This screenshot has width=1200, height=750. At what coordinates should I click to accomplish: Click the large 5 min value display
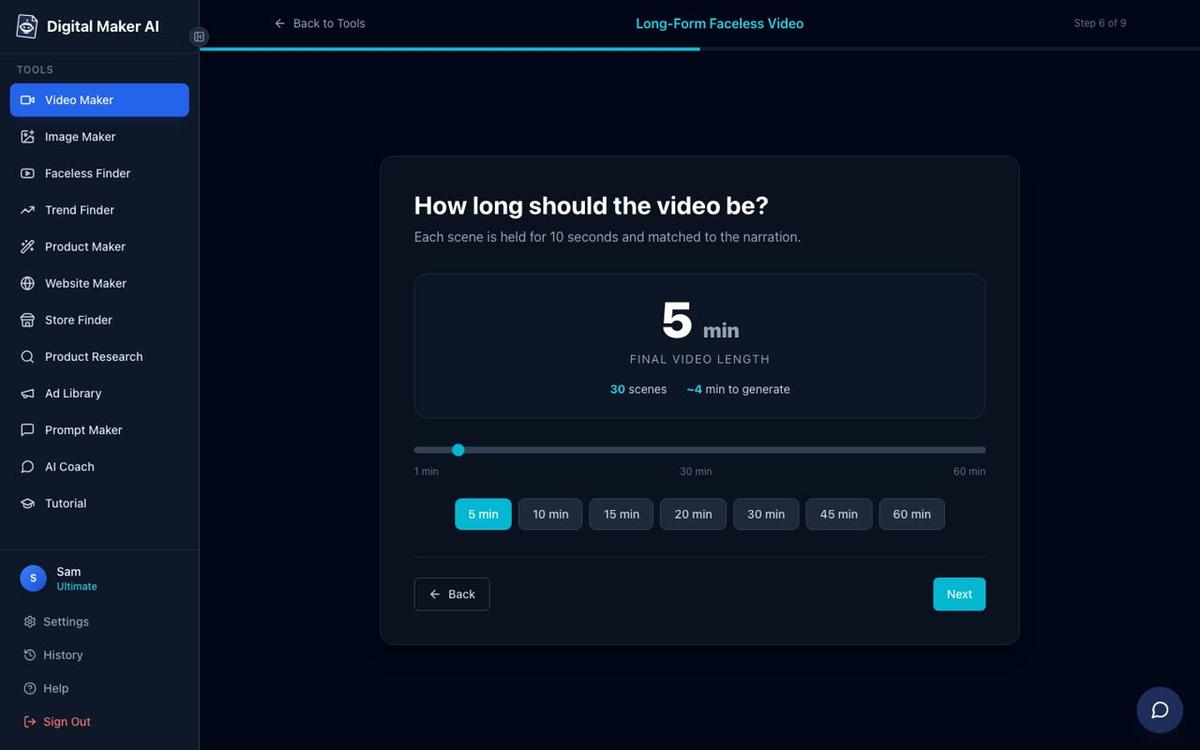click(700, 321)
